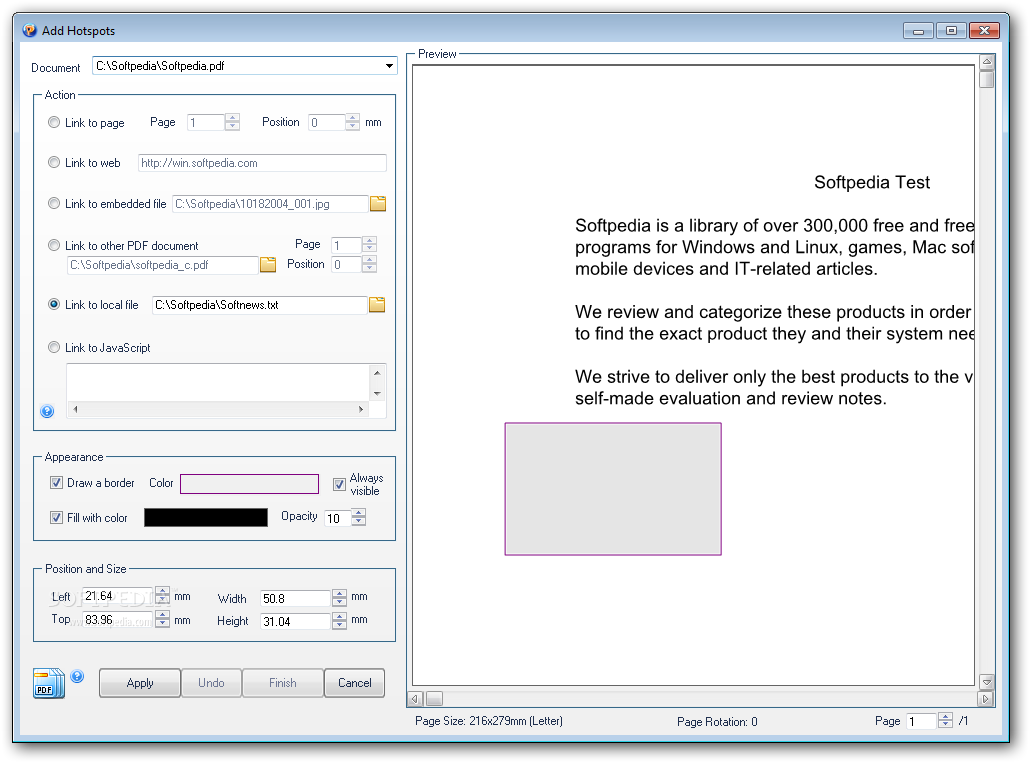Click the Undo button
Screen dimensions: 1030x763
click(x=212, y=683)
